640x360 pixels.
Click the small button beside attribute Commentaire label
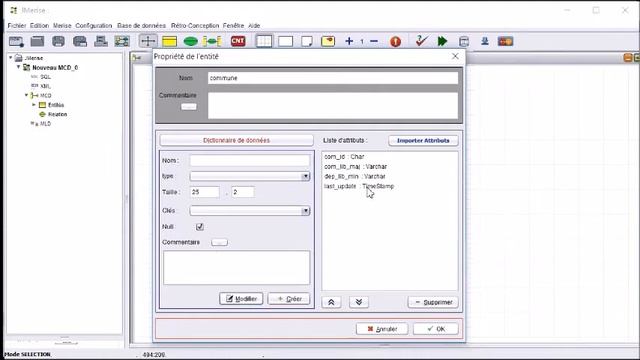click(x=220, y=242)
